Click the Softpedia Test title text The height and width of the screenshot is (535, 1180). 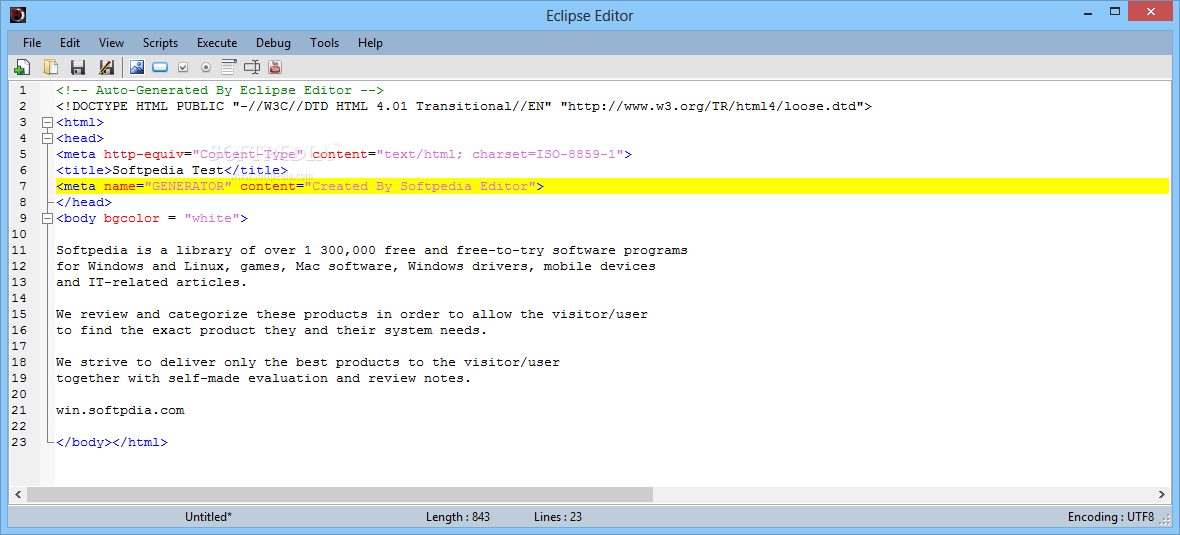coord(168,170)
